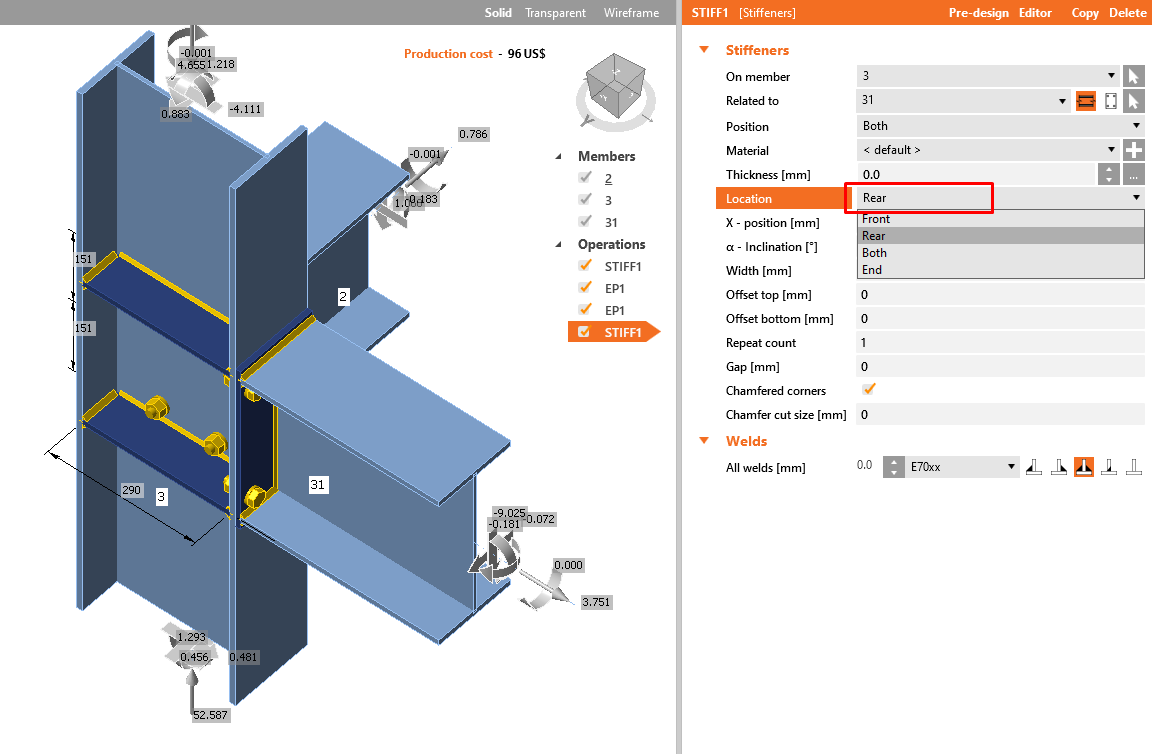Pick the left-side fillet weld icon
This screenshot has width=1152, height=754.
tap(1034, 466)
